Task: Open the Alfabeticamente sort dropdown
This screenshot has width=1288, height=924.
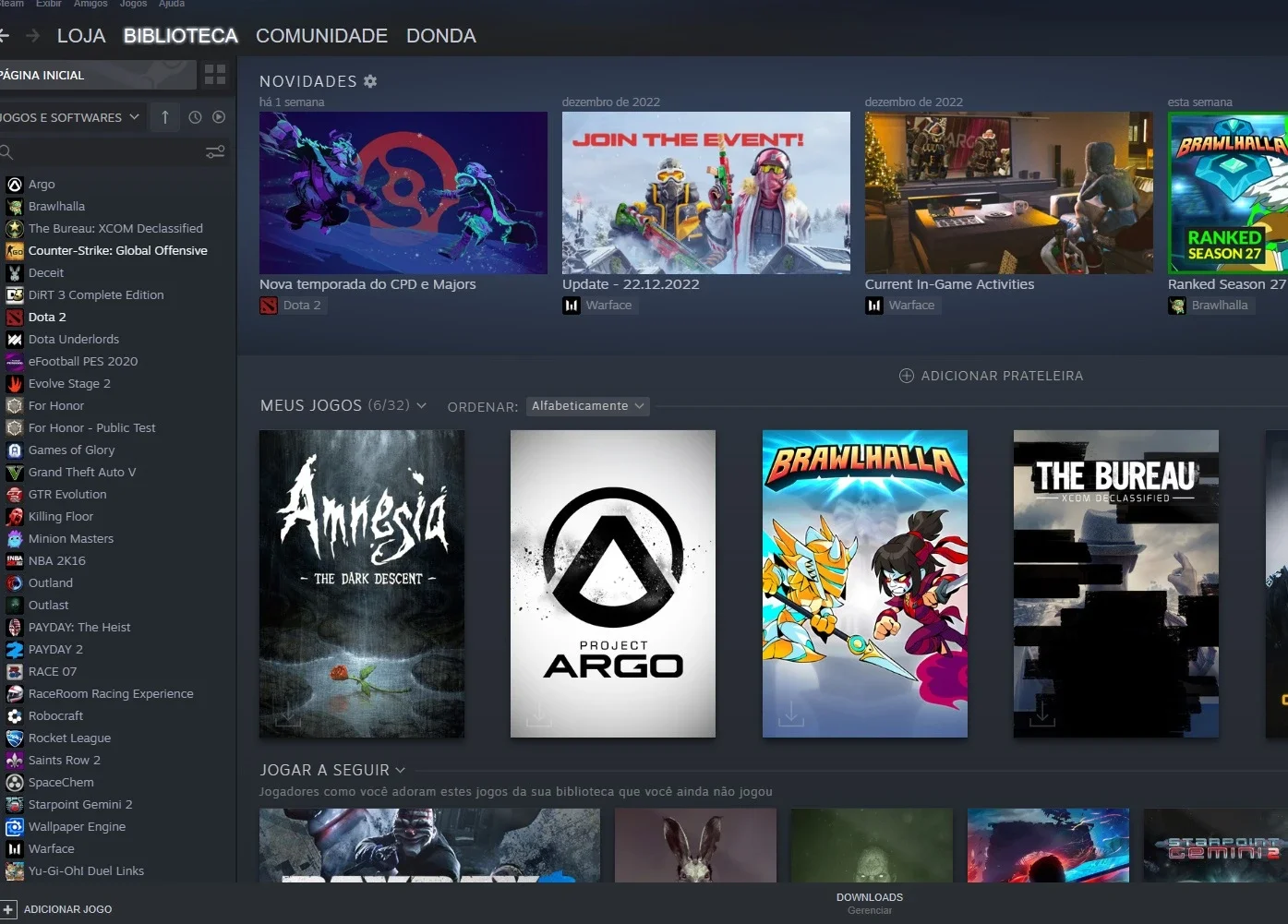Action: (587, 406)
